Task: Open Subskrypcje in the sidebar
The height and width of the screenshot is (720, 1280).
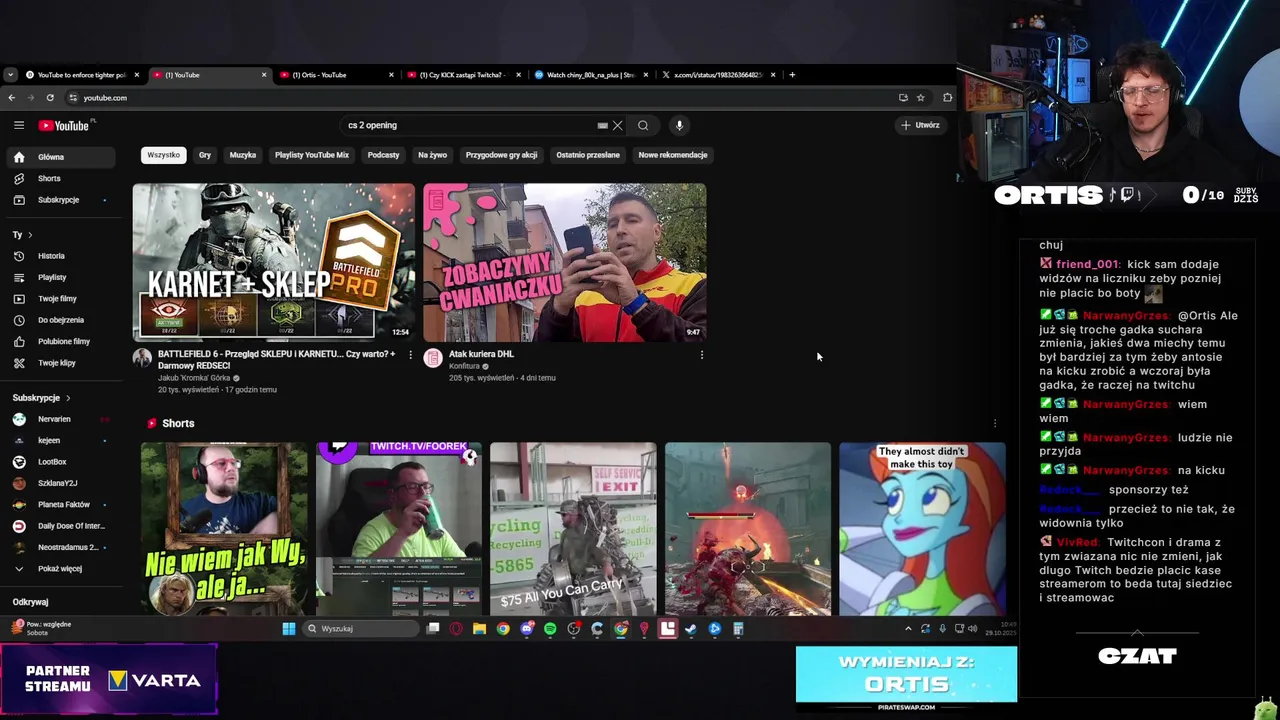Action: [62, 200]
